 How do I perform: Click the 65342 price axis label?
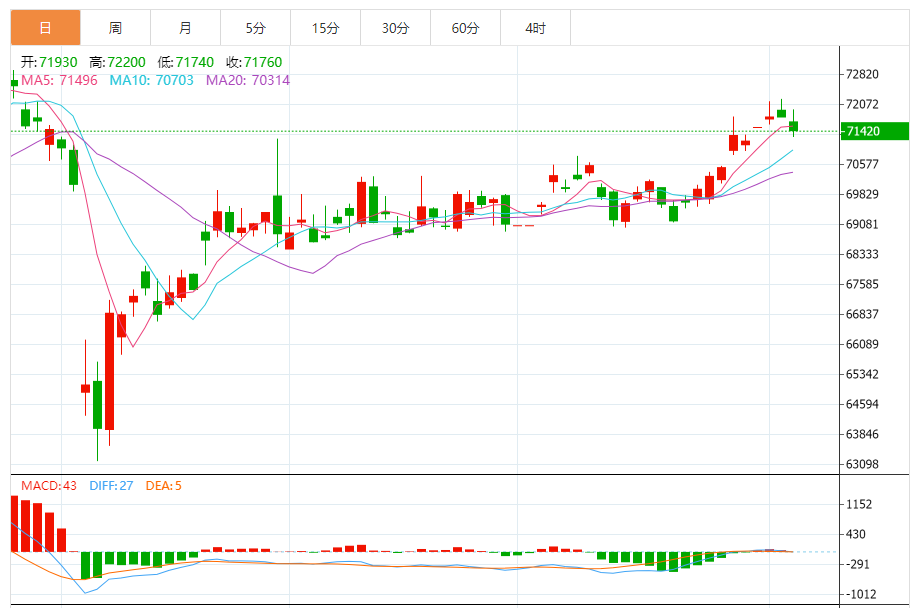coord(862,374)
